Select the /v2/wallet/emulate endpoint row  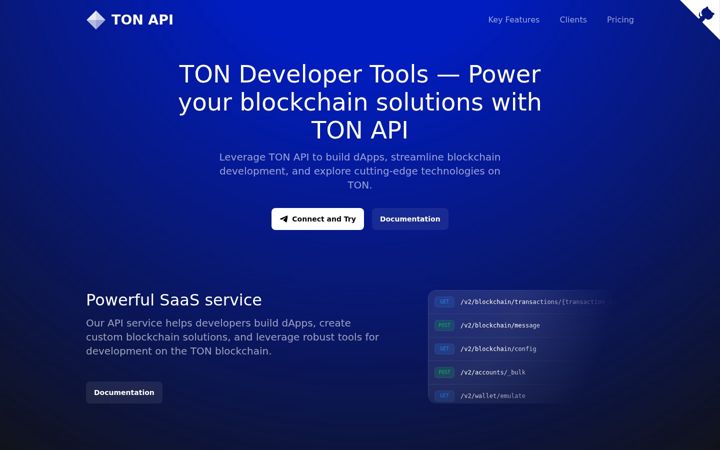coord(523,395)
